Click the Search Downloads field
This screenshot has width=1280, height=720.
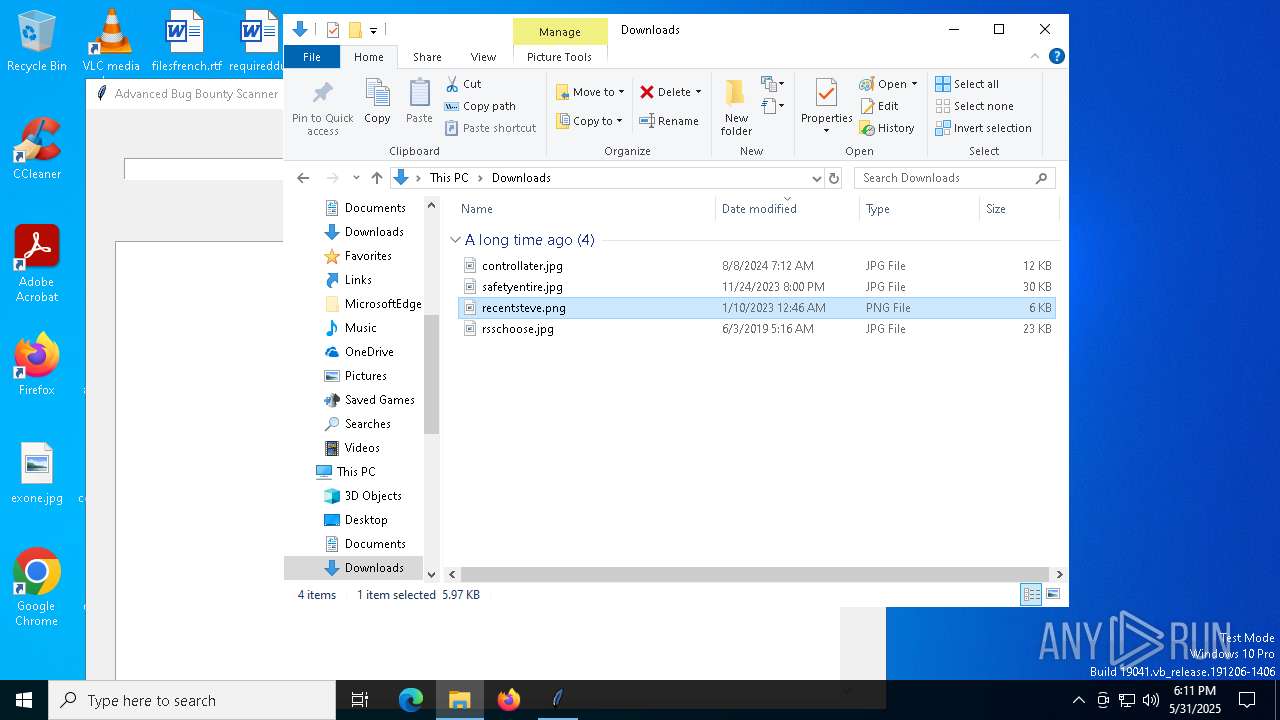click(x=954, y=178)
